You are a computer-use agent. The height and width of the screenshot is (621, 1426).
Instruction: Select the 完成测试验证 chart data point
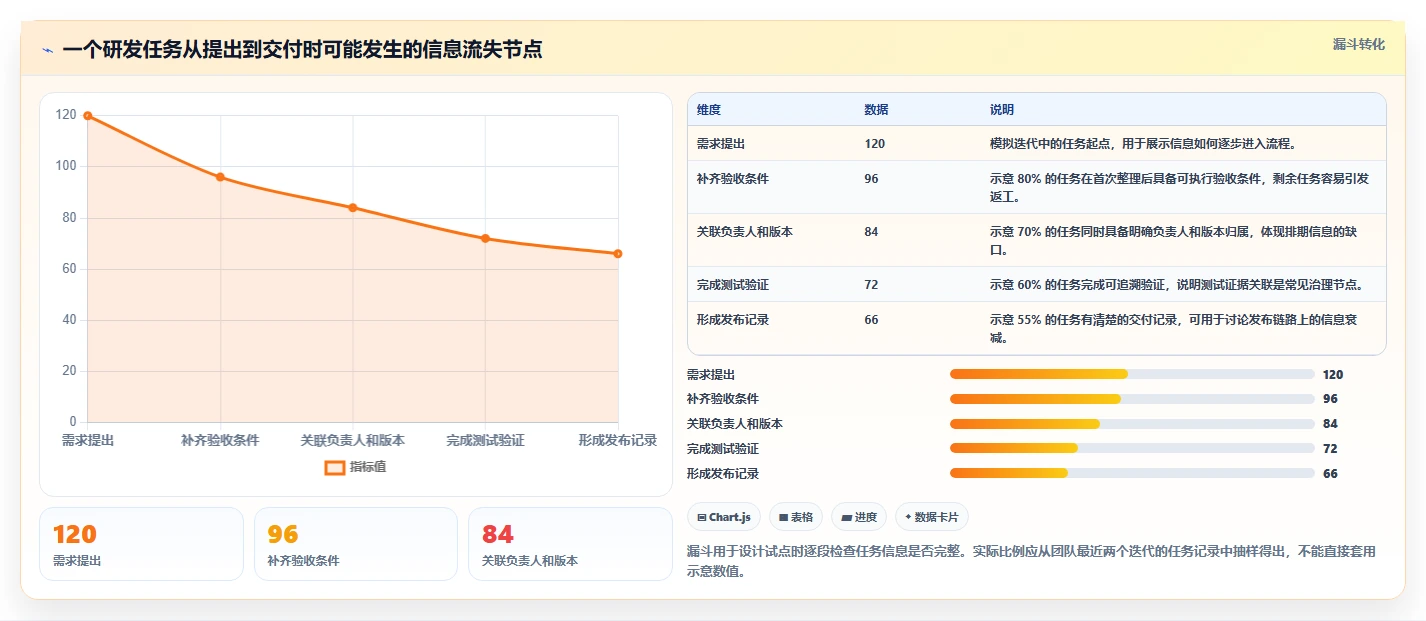[485, 238]
